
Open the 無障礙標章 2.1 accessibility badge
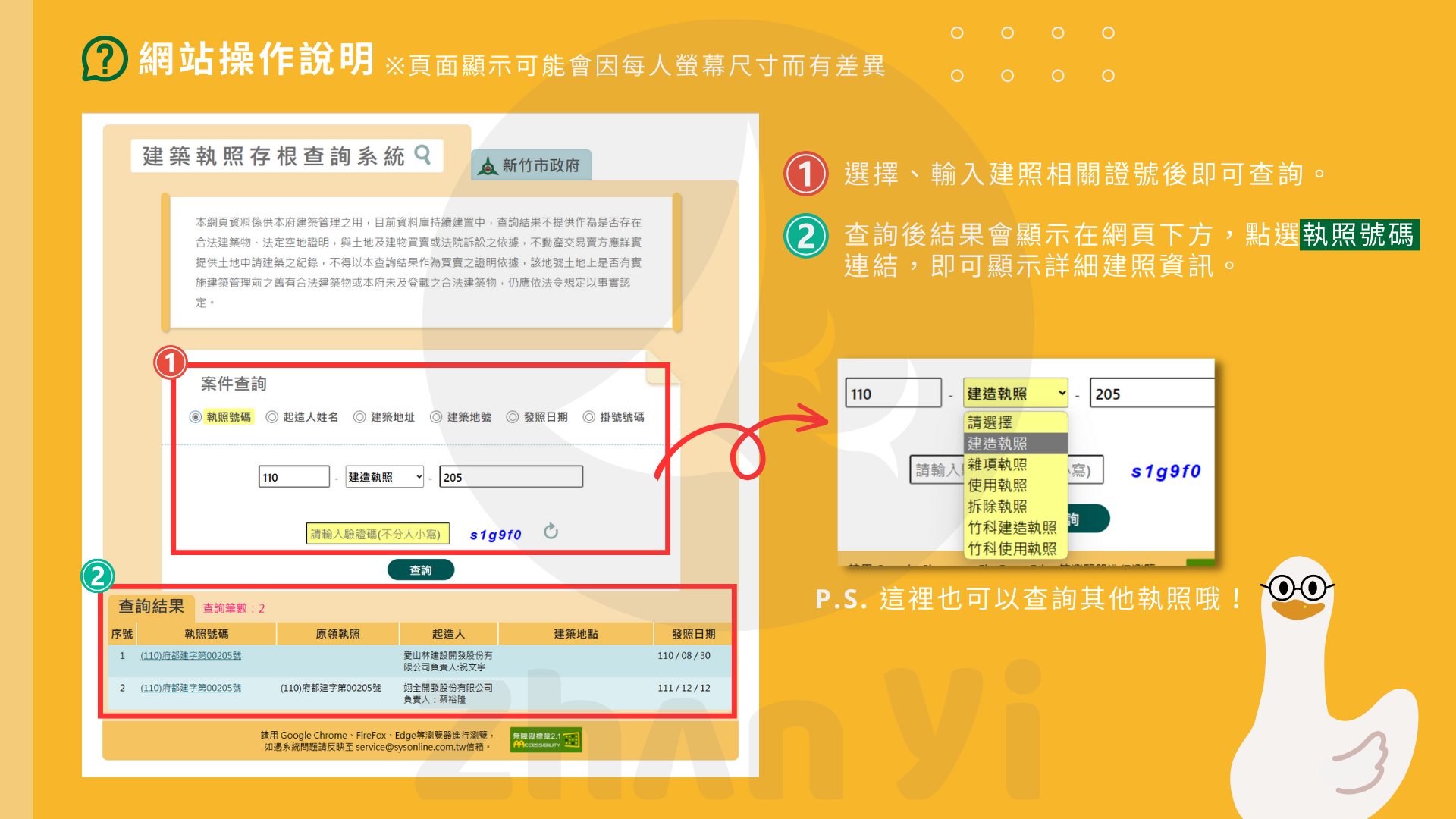(546, 740)
